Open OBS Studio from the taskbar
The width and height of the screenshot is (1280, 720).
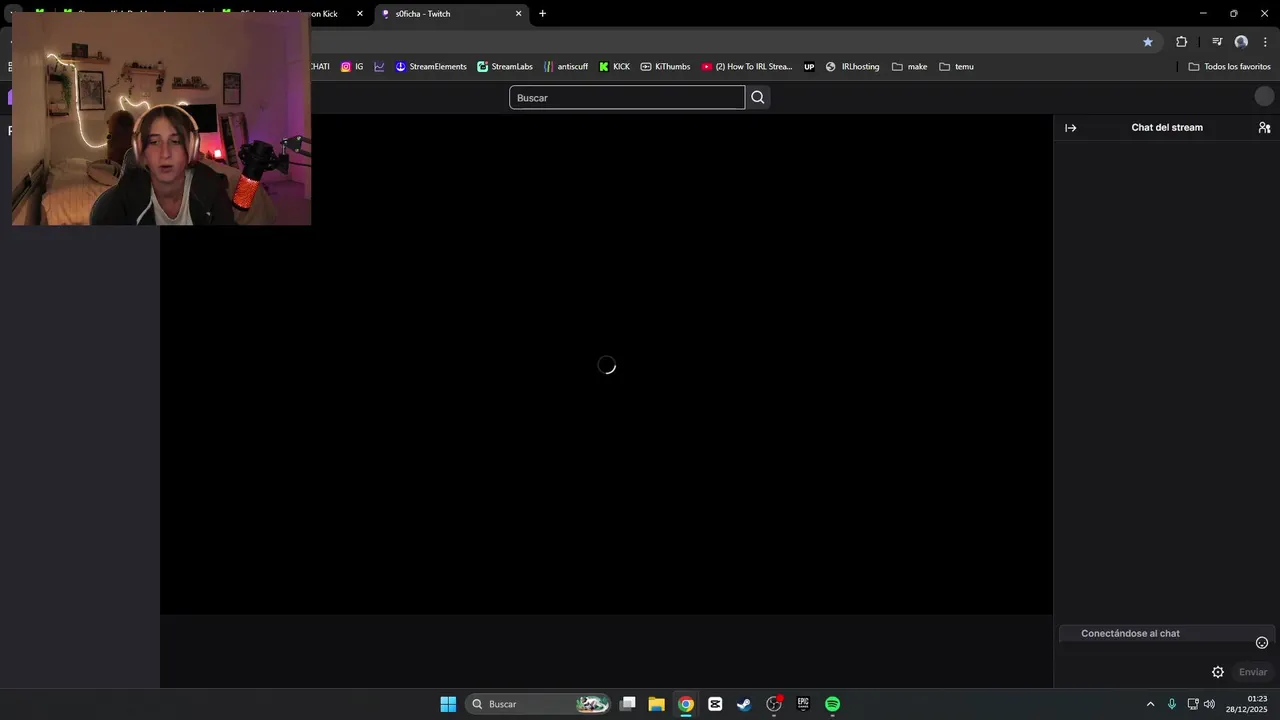point(774,704)
